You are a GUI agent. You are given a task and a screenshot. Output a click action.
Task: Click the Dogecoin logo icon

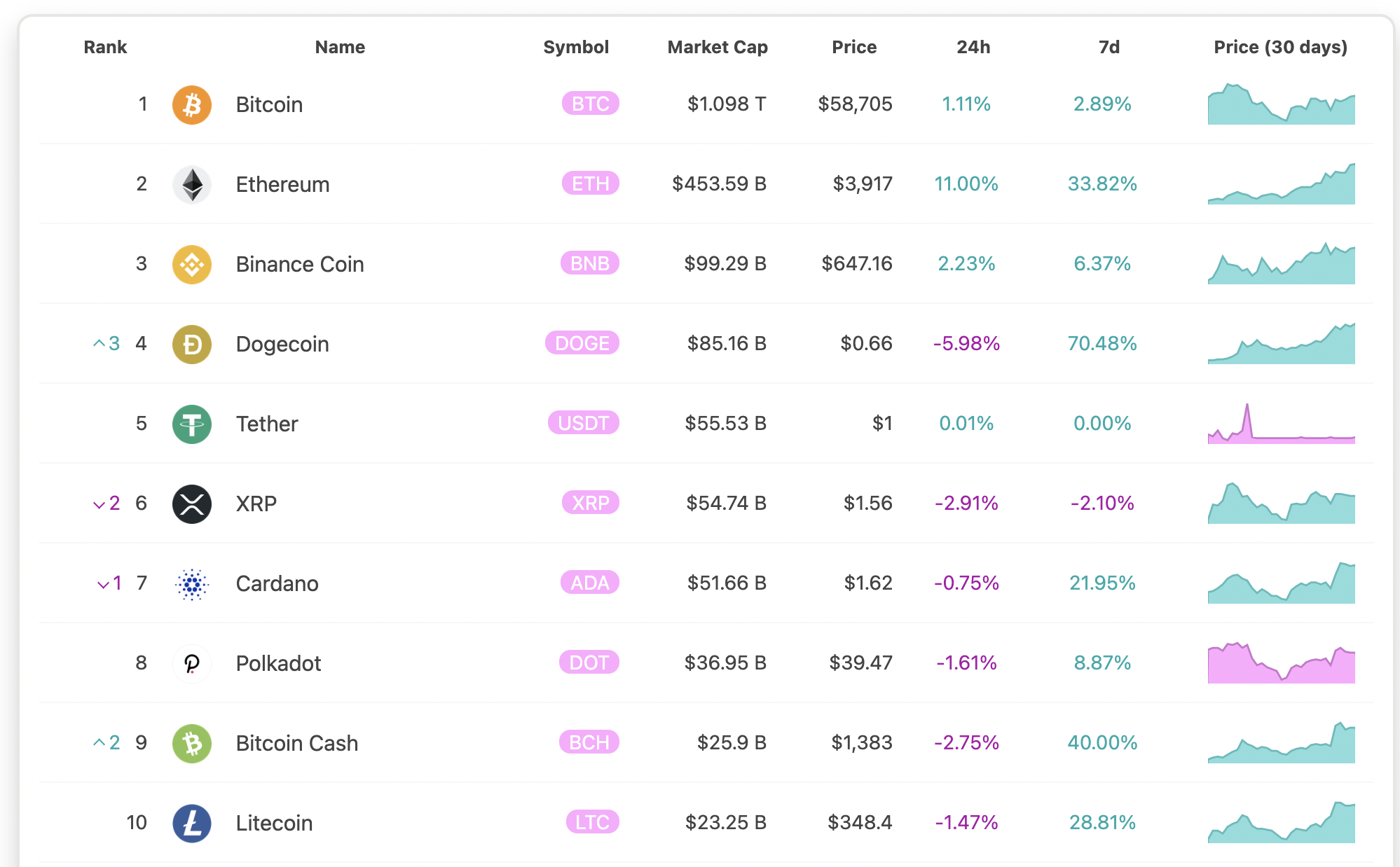192,345
